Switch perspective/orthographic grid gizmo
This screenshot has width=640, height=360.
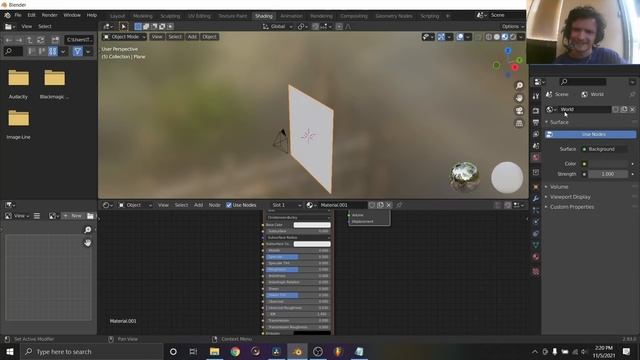[x=519, y=123]
